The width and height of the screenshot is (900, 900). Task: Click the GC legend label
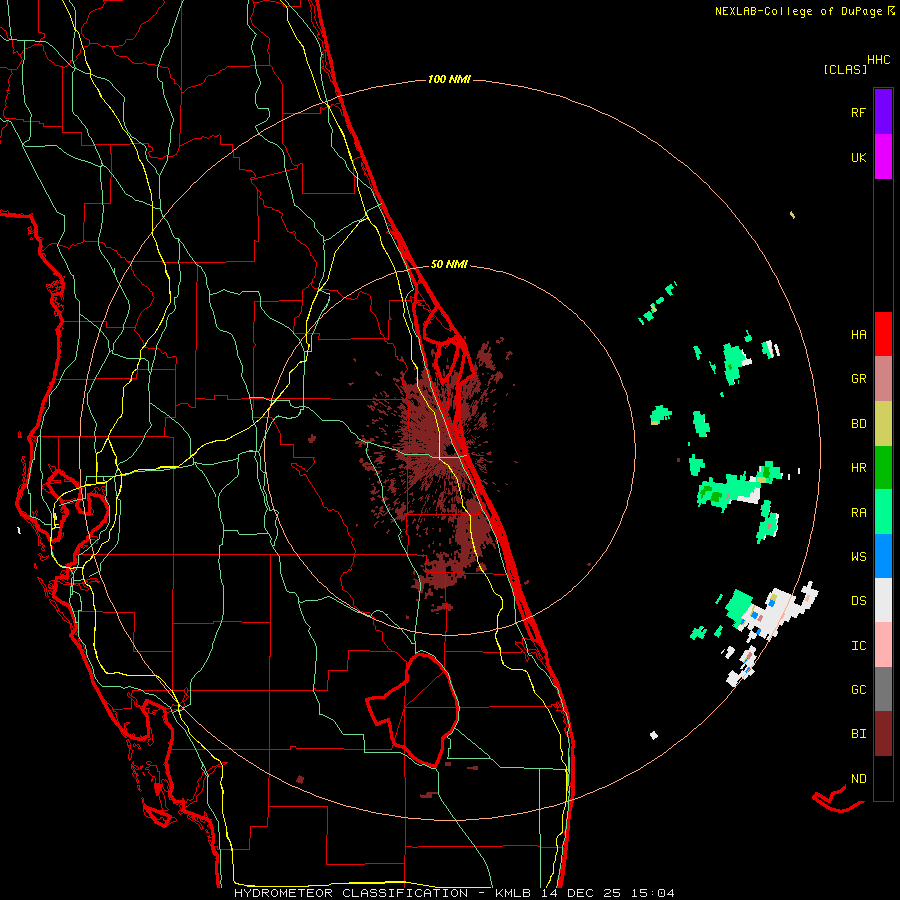(x=858, y=690)
